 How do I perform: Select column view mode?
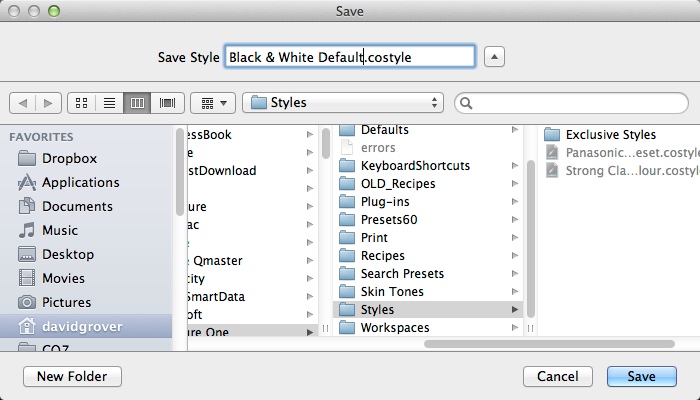tap(137, 103)
